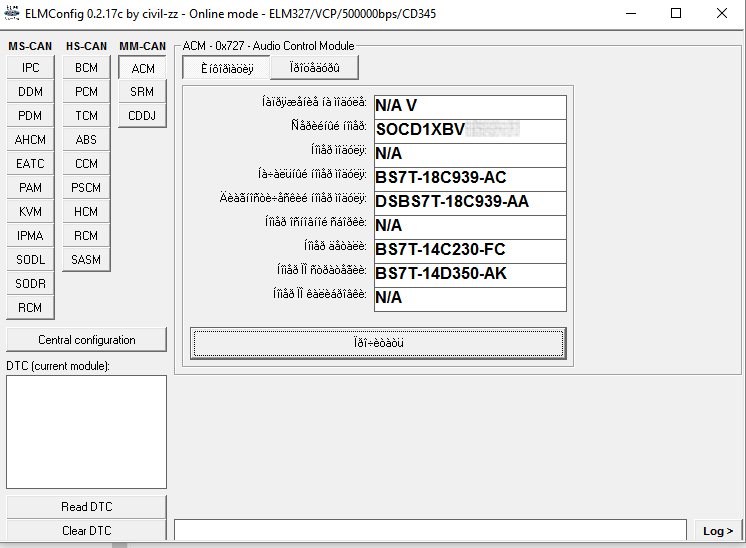Image resolution: width=746 pixels, height=548 pixels.
Task: Open the ABS module
Action: [x=86, y=140]
